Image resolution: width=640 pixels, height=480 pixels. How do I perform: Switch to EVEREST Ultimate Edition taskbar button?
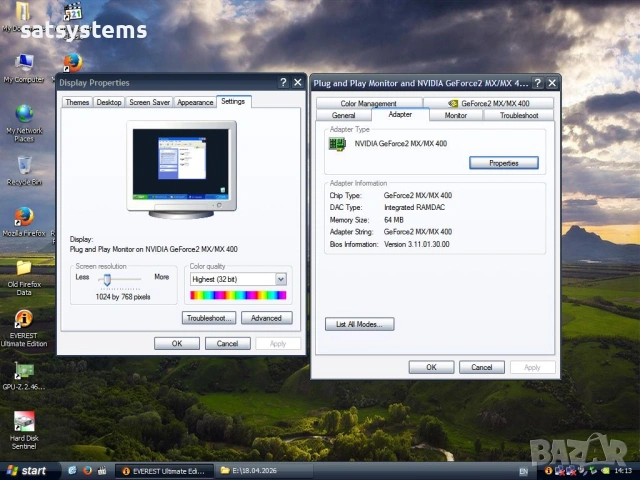pyautogui.click(x=164, y=471)
